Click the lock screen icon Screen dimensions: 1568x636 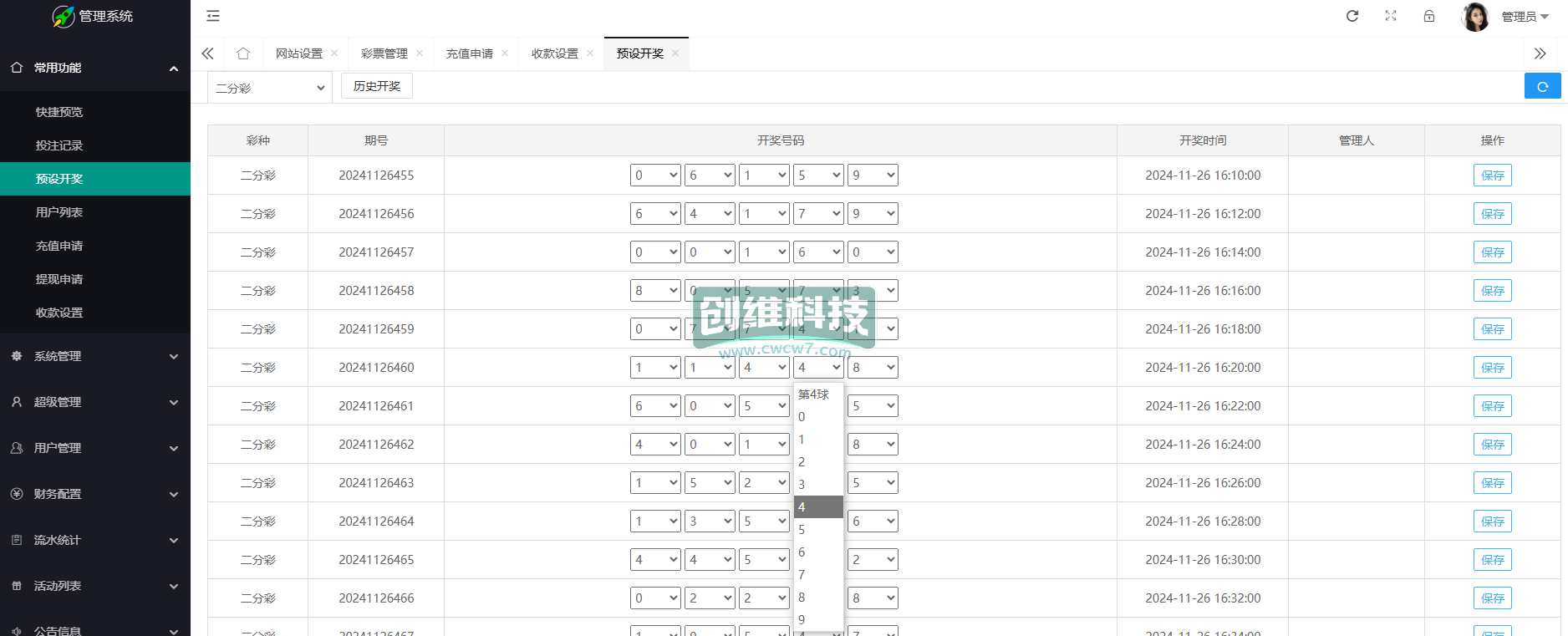coord(1429,16)
